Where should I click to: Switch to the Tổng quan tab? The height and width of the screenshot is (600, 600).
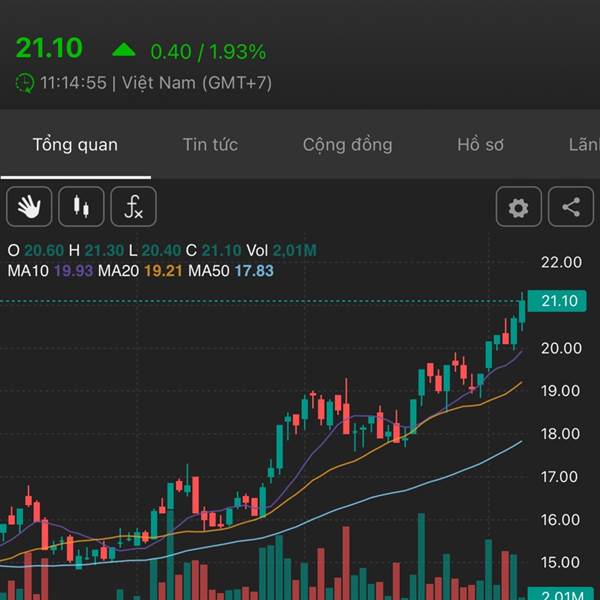(75, 145)
